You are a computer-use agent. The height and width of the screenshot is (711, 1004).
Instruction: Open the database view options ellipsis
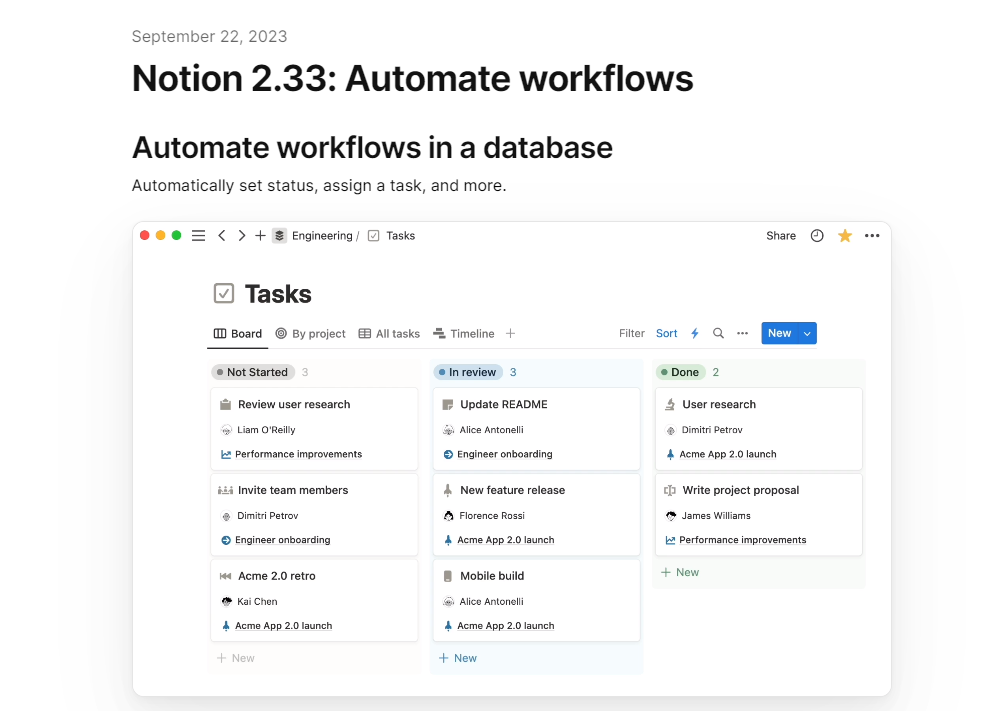coord(742,333)
